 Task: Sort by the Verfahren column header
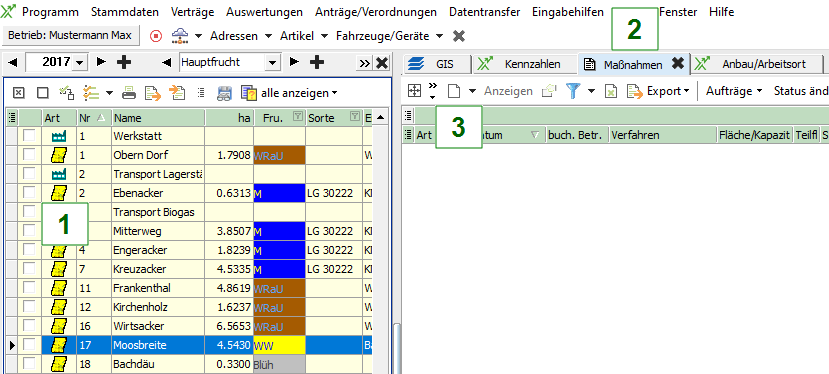point(662,135)
